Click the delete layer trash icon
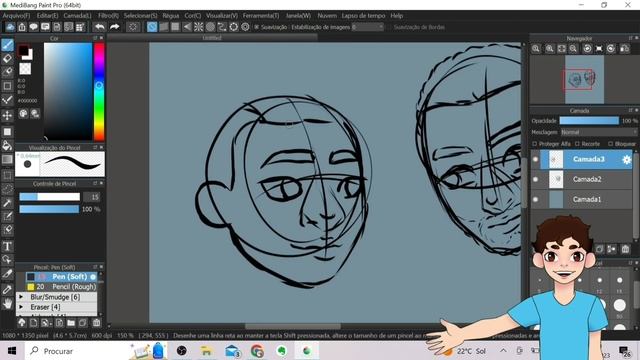This screenshot has width=640, height=360. pos(625,249)
